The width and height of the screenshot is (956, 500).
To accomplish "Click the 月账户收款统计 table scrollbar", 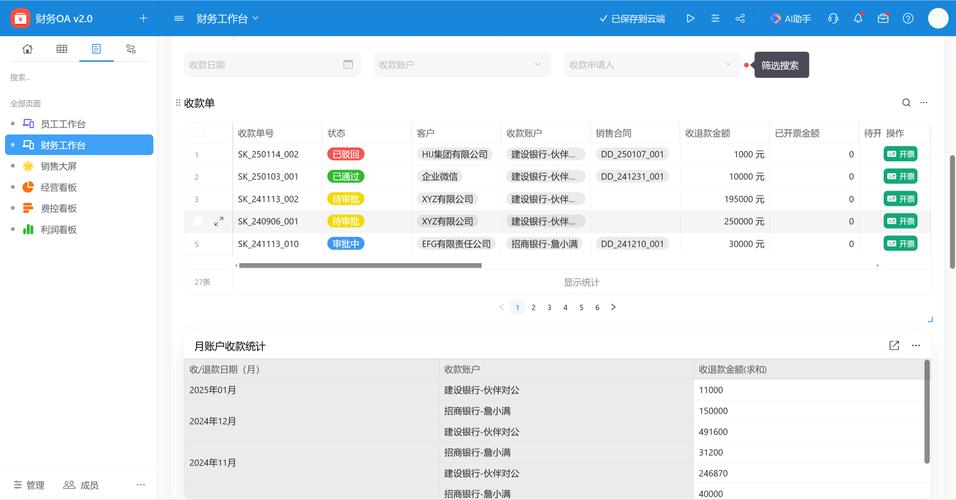I will coord(927,412).
